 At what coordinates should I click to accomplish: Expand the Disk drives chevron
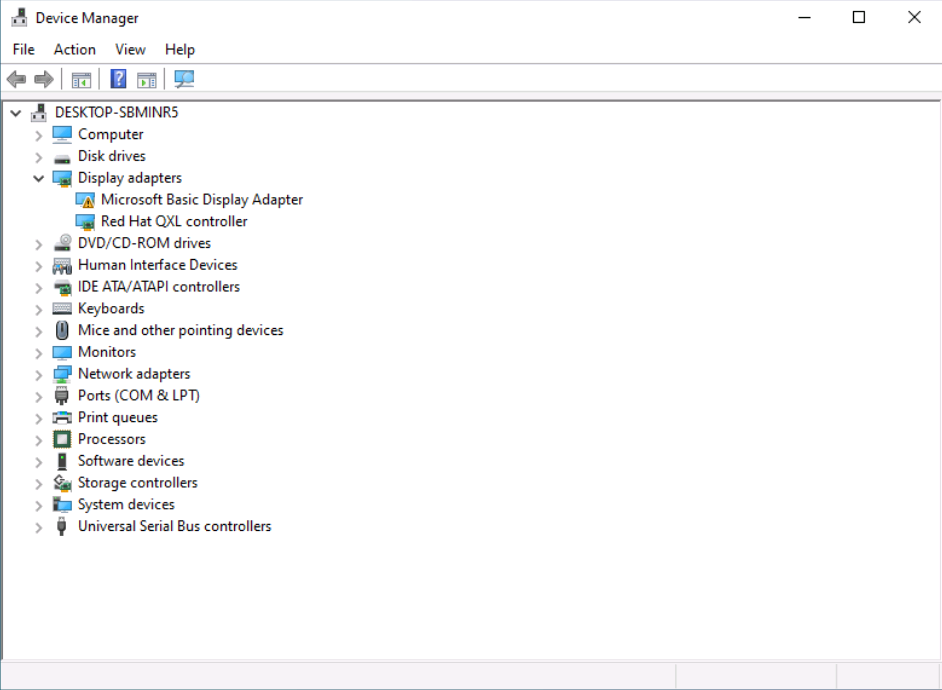pyautogui.click(x=38, y=157)
